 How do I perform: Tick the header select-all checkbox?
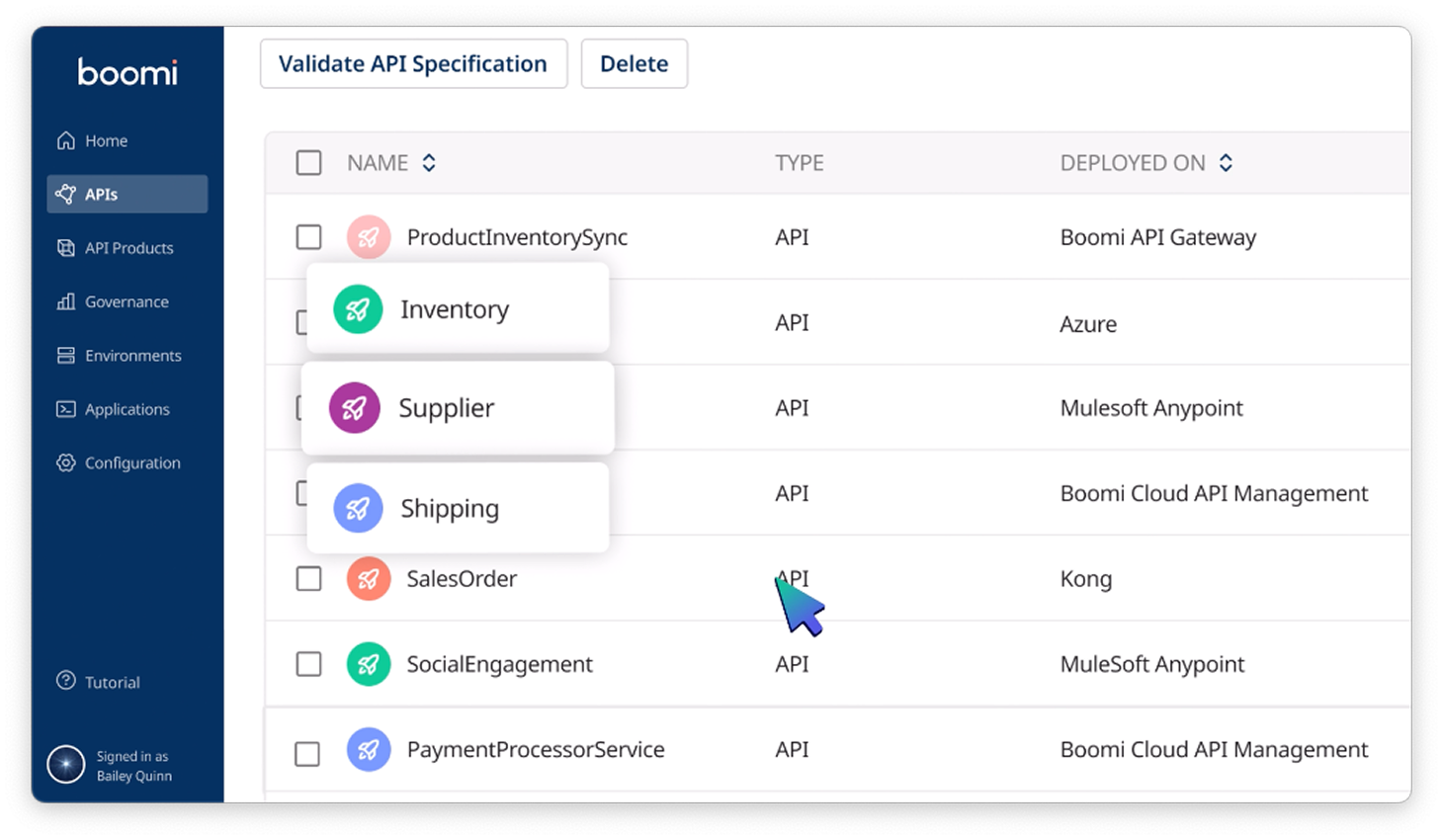(308, 162)
